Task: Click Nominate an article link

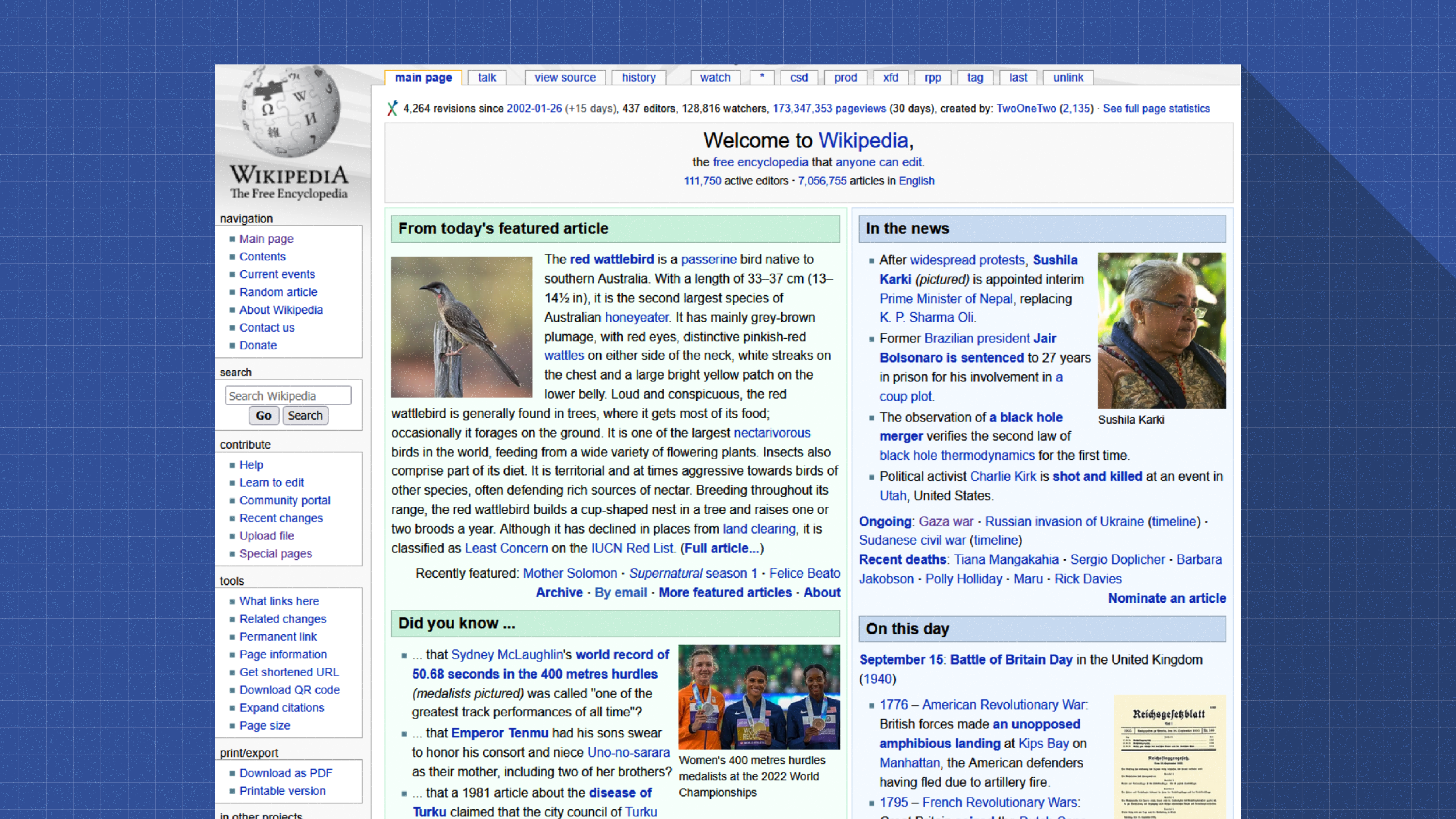Action: [1167, 598]
